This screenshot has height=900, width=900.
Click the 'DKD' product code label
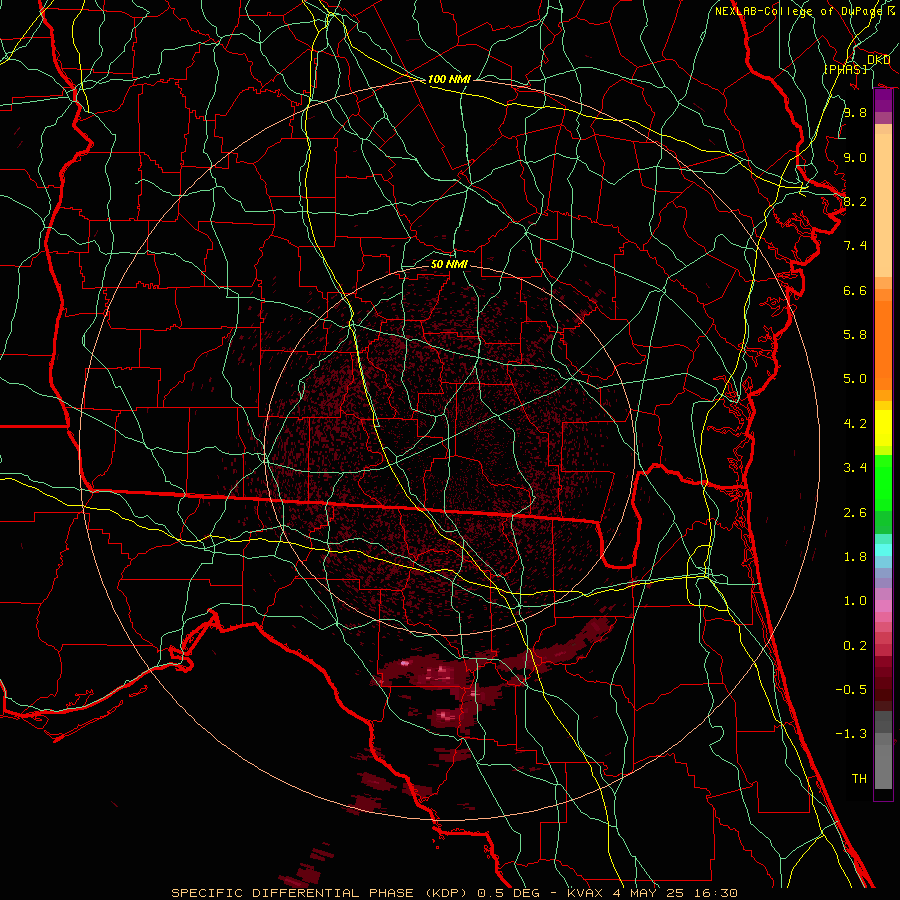[878, 60]
